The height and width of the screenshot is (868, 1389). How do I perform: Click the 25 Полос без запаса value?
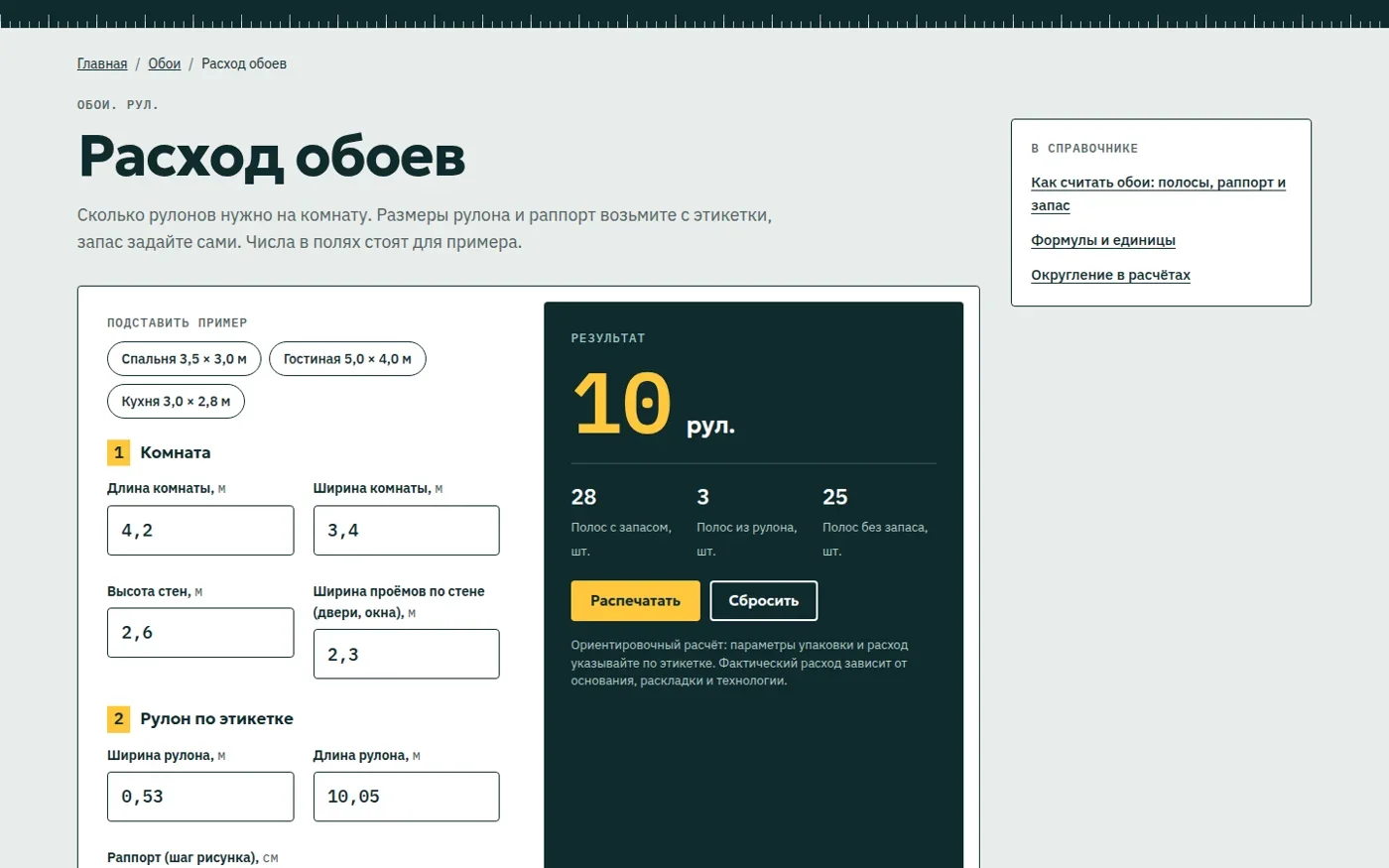[x=835, y=497]
